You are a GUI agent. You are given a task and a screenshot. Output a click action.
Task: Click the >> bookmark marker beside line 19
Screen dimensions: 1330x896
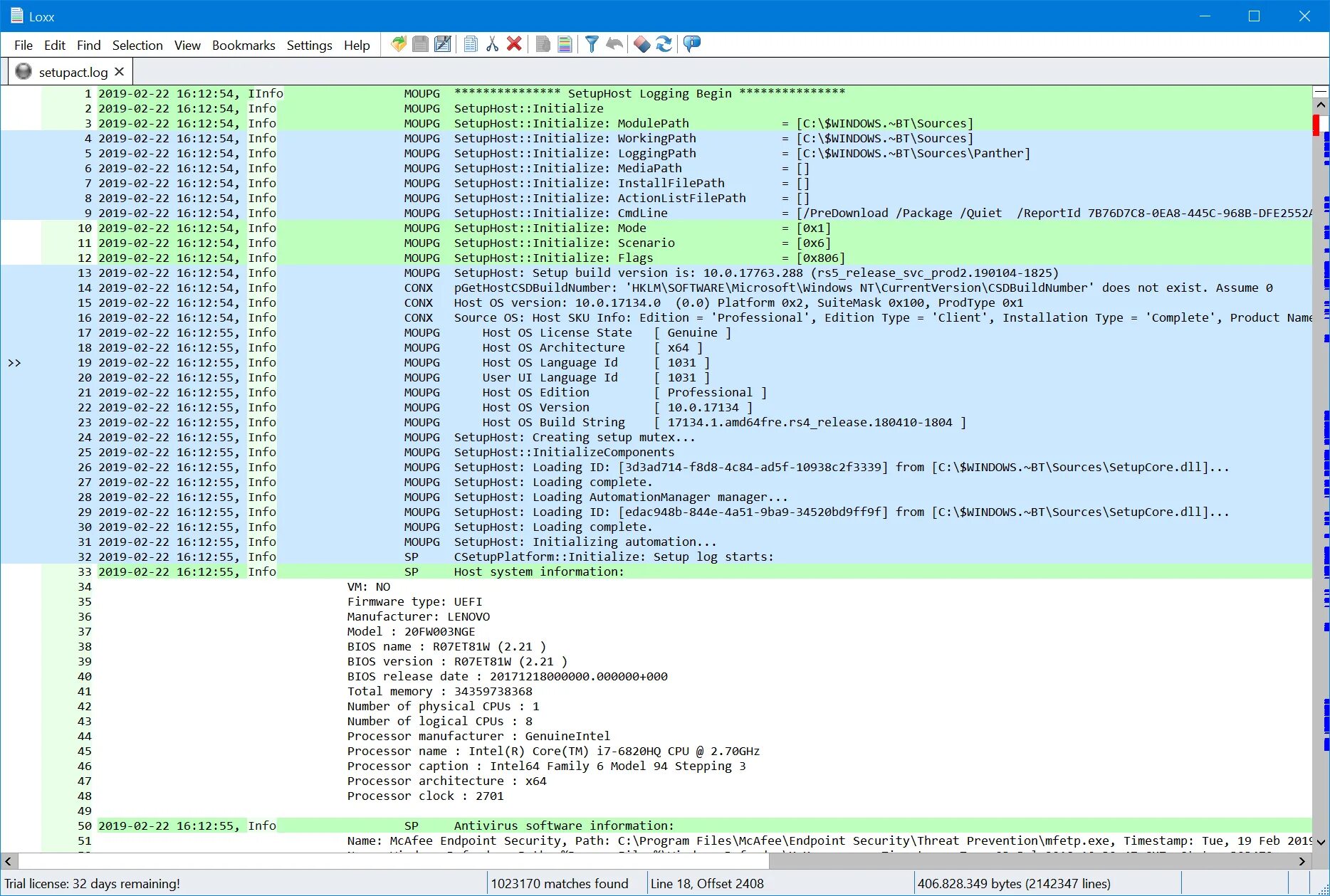14,363
